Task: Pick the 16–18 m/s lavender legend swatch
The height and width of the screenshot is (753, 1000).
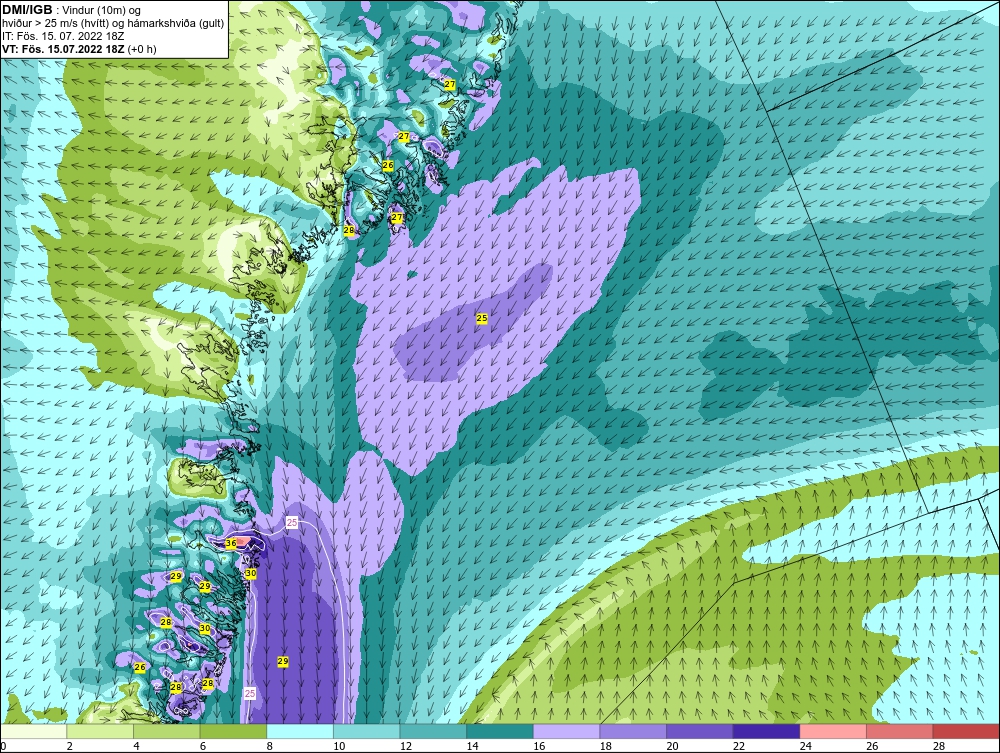Action: coord(566,731)
